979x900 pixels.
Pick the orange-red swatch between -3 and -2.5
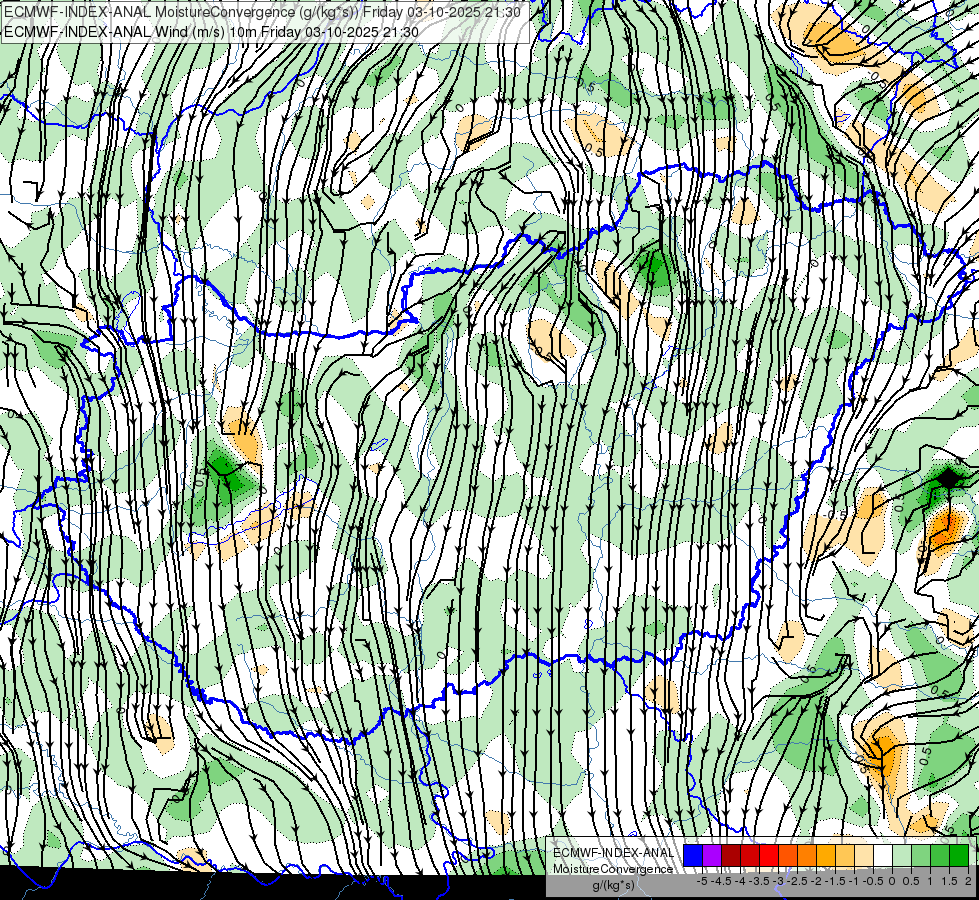[x=788, y=856]
